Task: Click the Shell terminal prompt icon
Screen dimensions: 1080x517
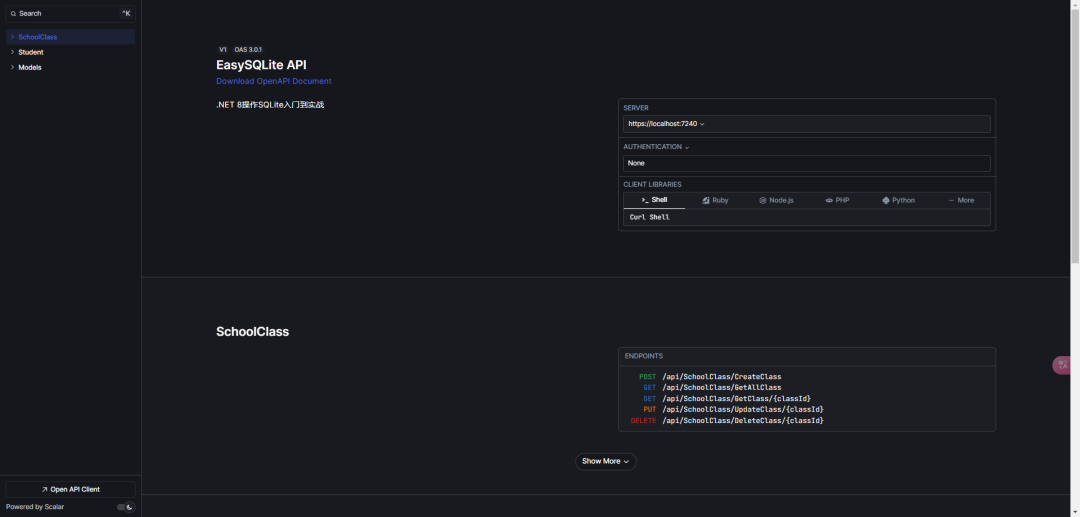Action: coord(645,200)
